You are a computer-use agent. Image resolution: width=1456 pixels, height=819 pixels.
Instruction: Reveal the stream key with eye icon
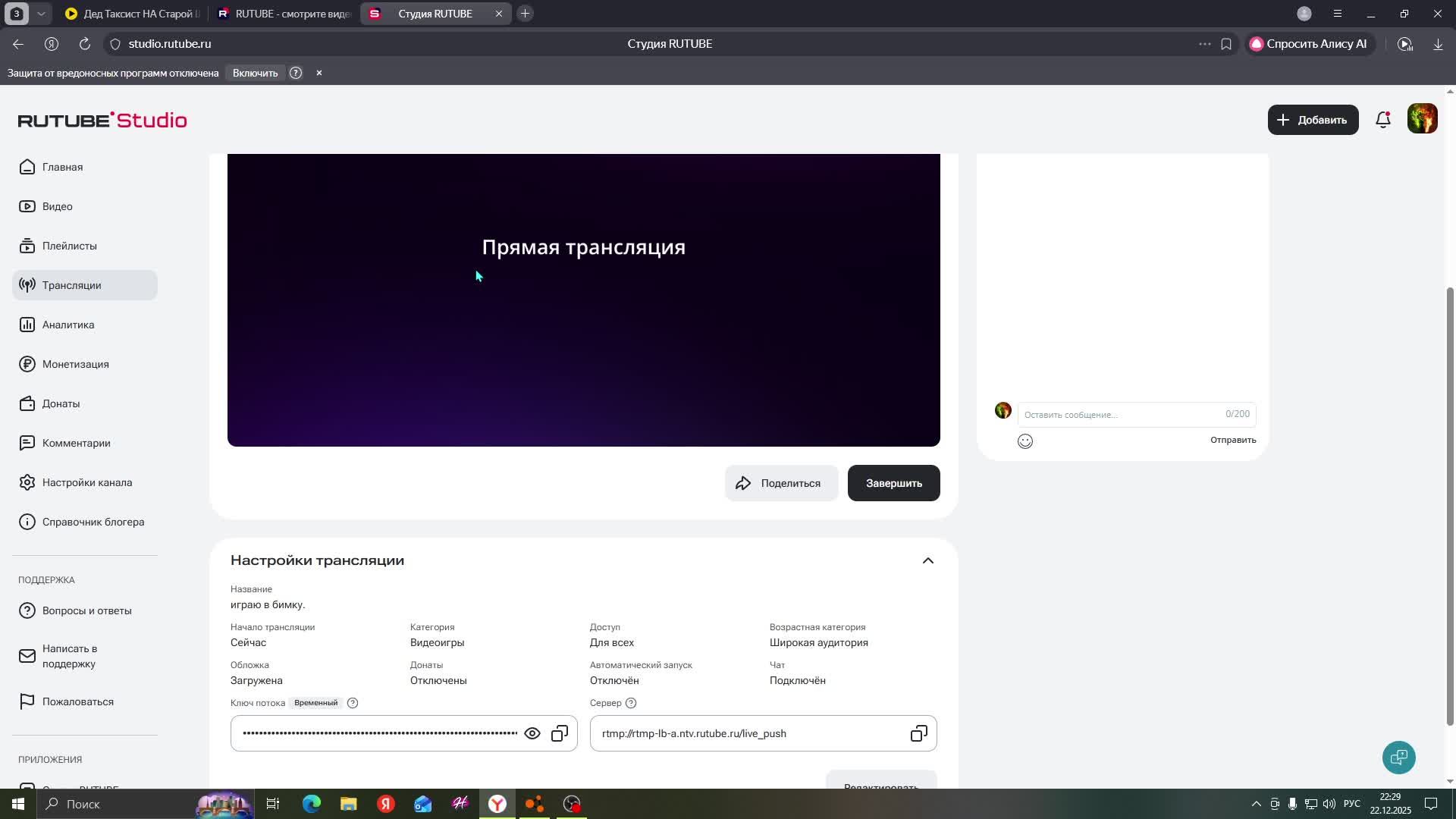tap(532, 733)
